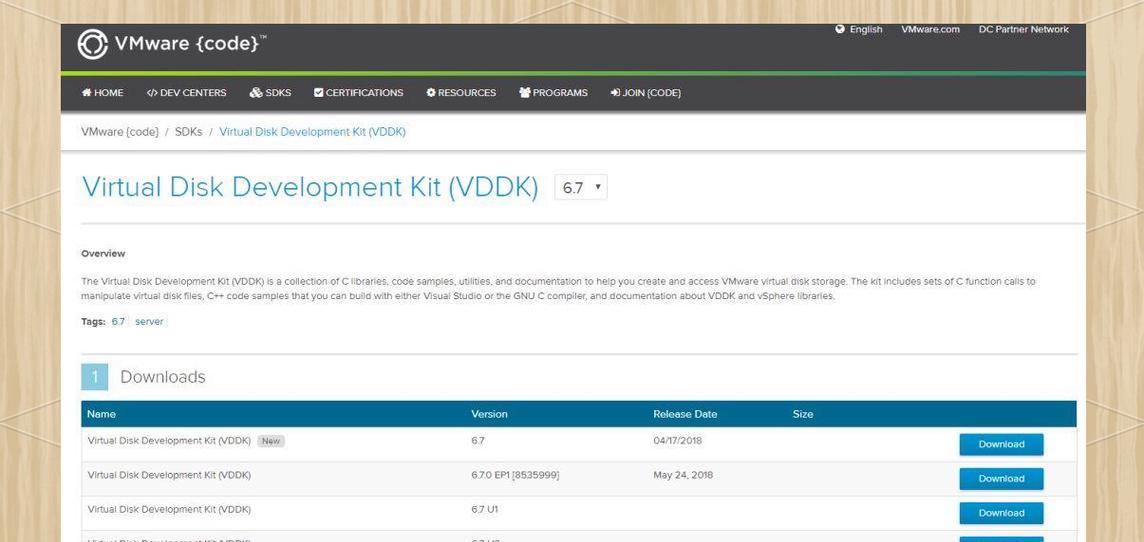Click the gear icon next to RESOURCES
The width and height of the screenshot is (1144, 542).
click(x=430, y=93)
